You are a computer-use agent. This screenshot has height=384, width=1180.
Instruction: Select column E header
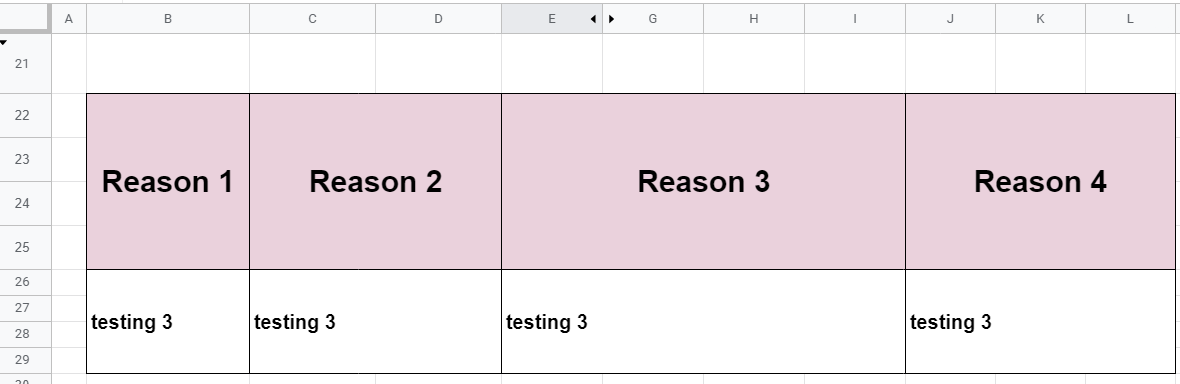click(552, 19)
